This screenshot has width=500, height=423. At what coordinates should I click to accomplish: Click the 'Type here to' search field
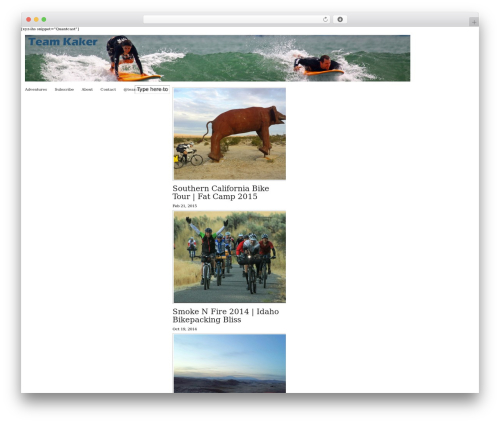pos(152,89)
